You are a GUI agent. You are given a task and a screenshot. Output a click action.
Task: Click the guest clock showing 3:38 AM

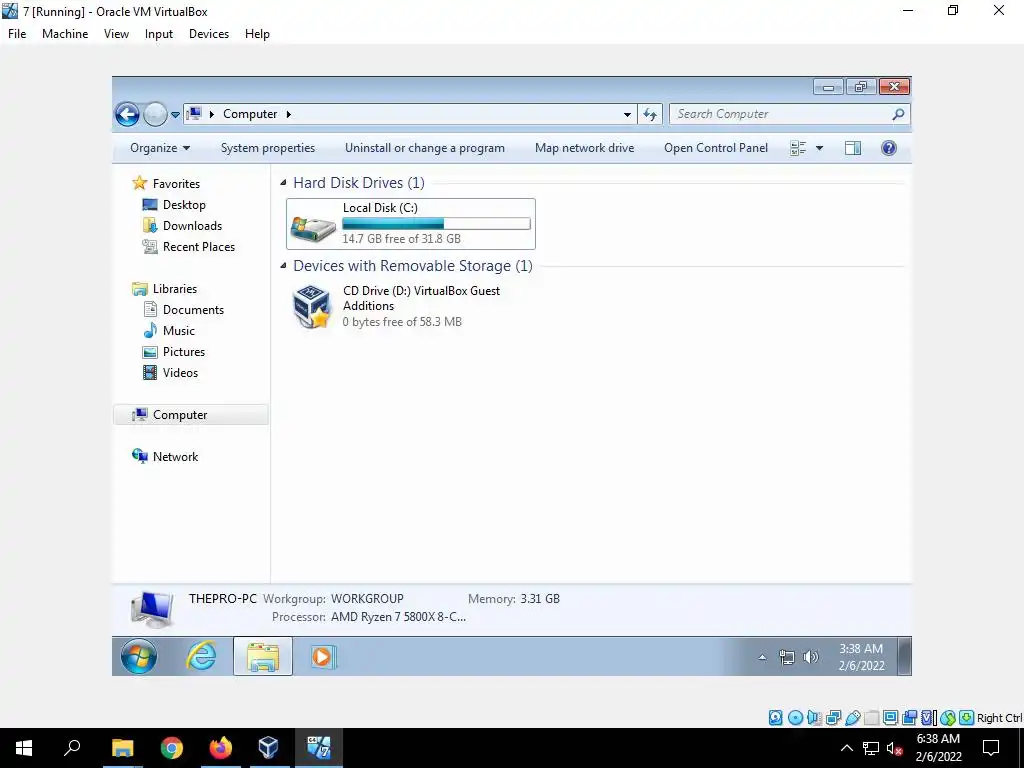point(861,657)
